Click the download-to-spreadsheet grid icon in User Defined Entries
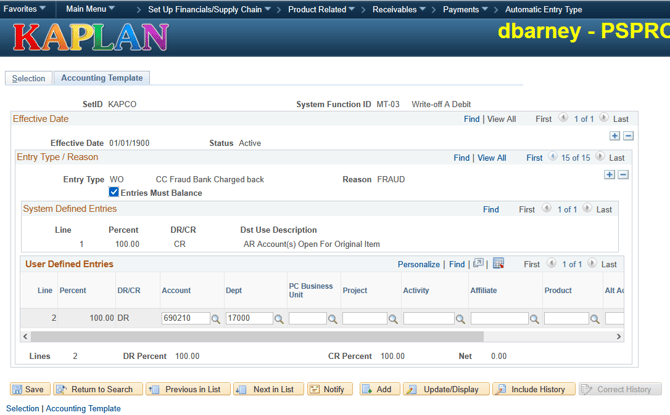Screen dimensions: 670x415 pyautogui.click(x=498, y=264)
